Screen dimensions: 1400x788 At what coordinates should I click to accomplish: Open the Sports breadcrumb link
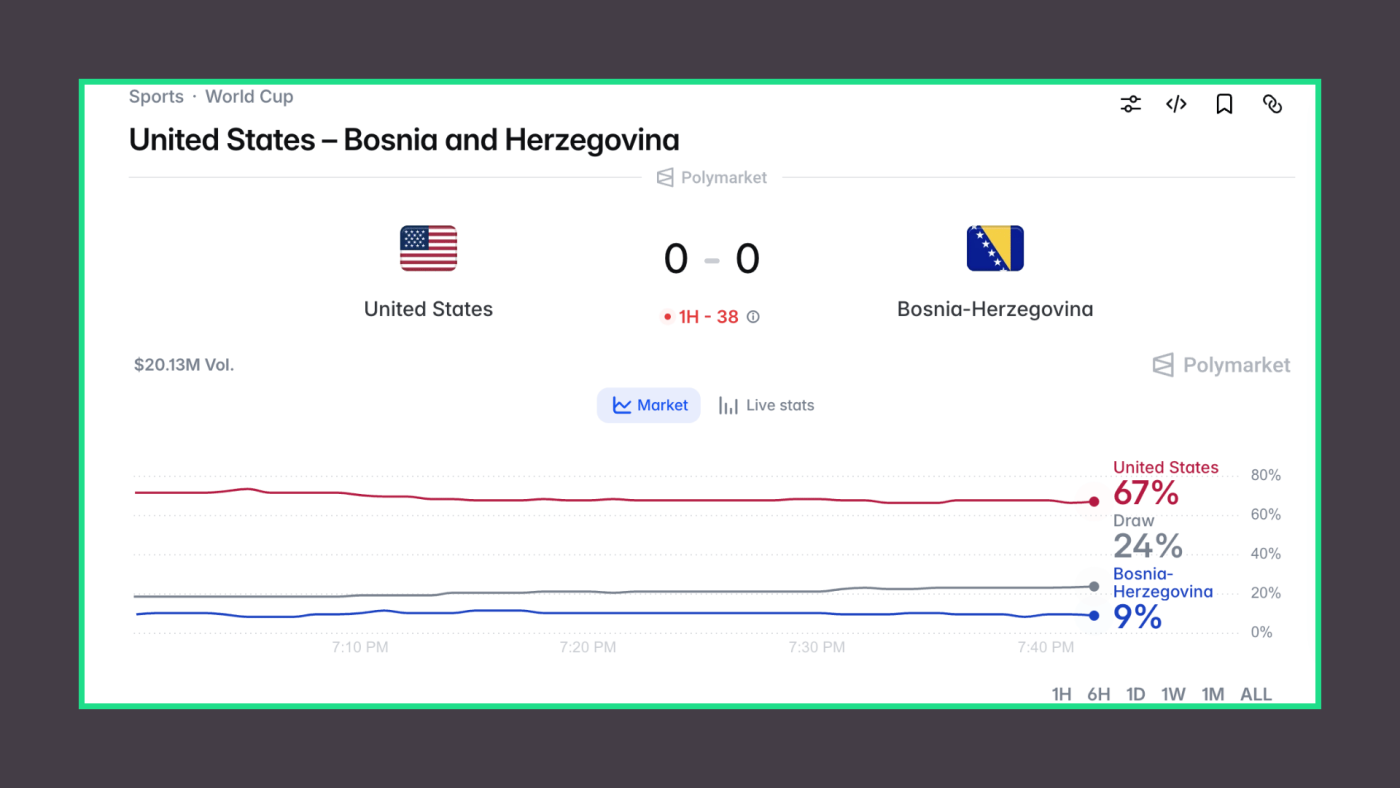click(156, 97)
